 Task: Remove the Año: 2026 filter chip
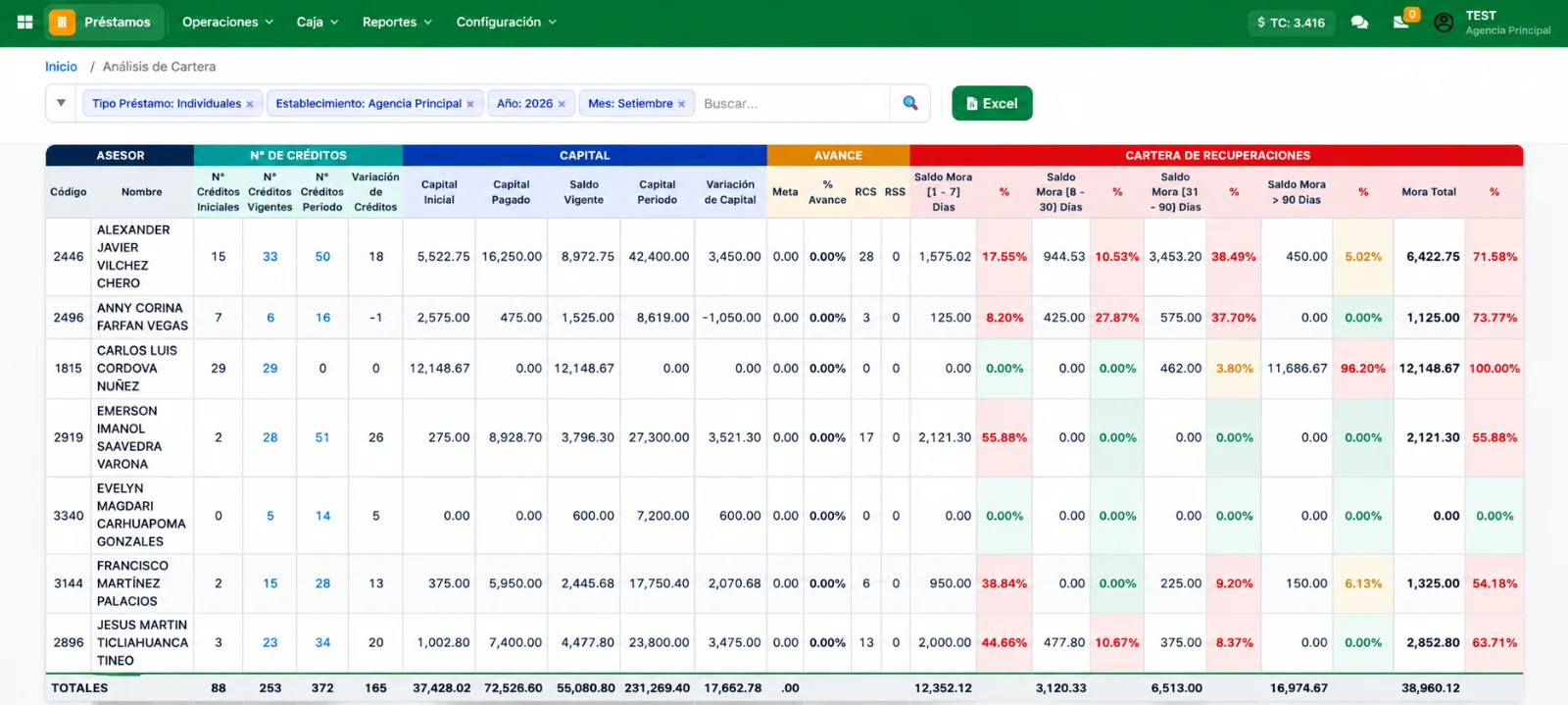coord(562,104)
